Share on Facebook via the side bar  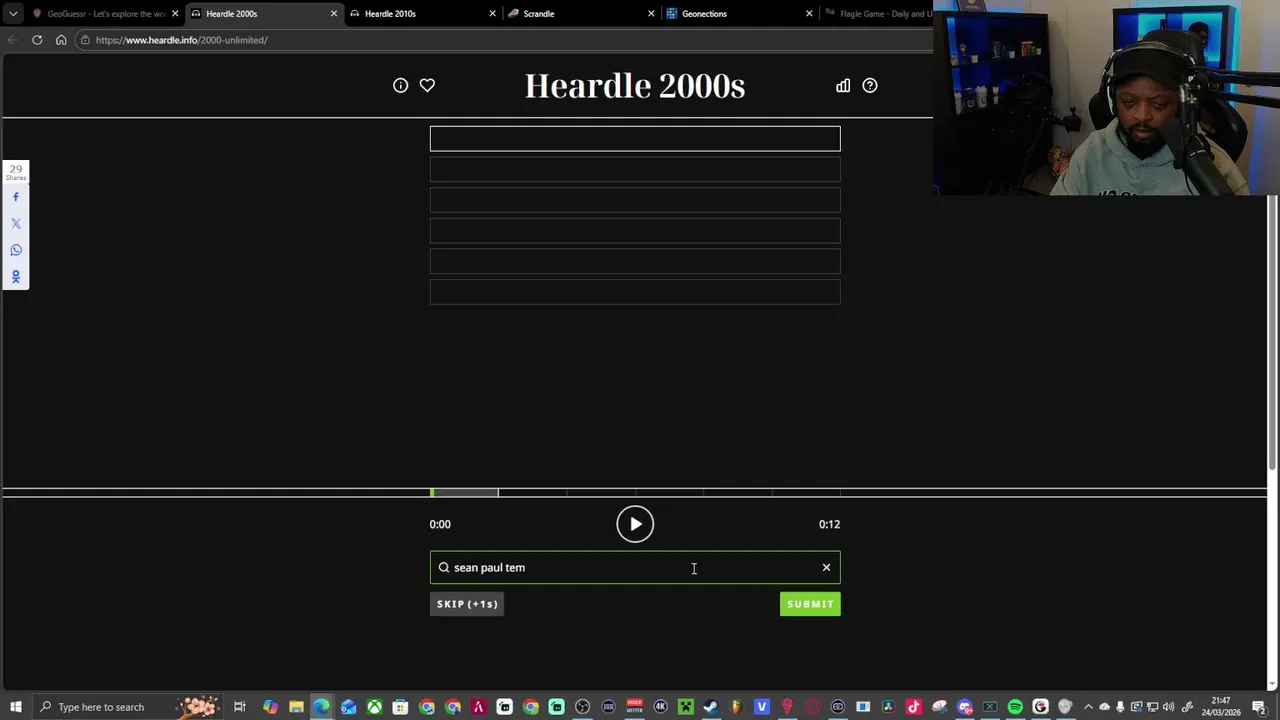(16, 197)
